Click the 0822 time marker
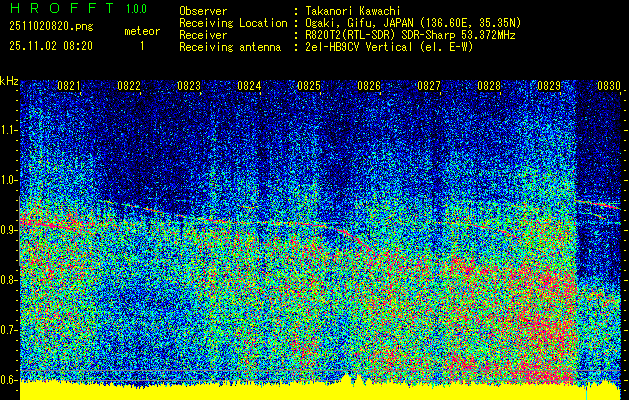 coord(129,86)
